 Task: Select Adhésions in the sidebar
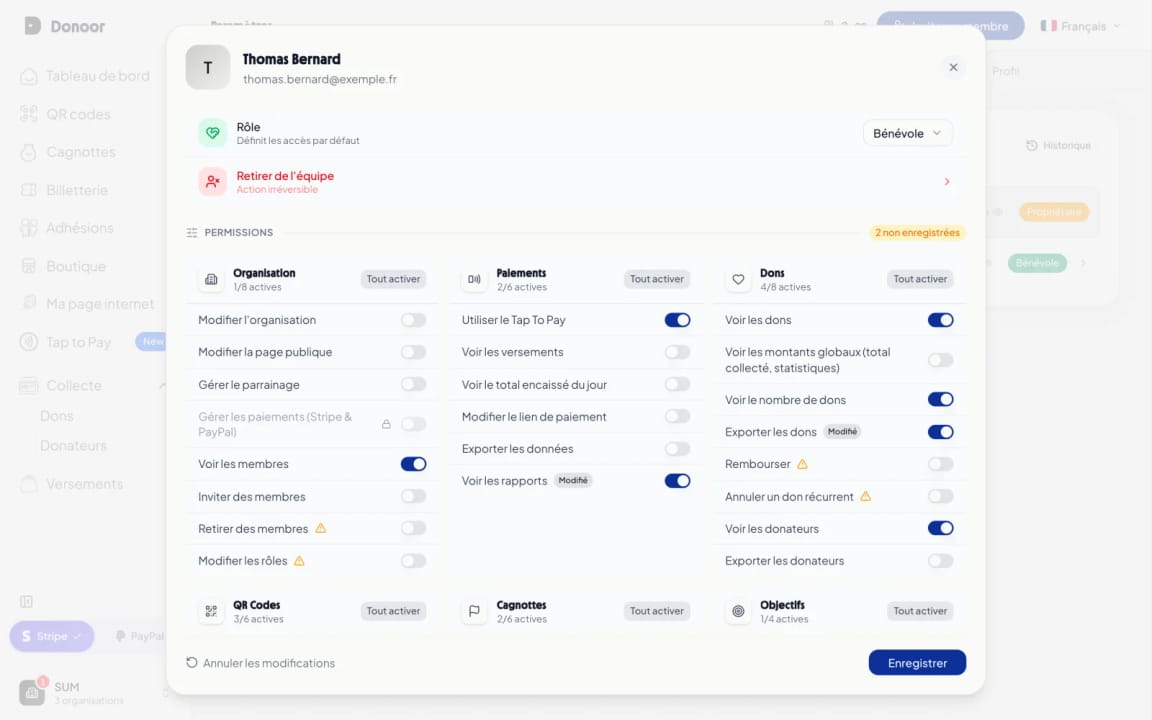tap(67, 228)
